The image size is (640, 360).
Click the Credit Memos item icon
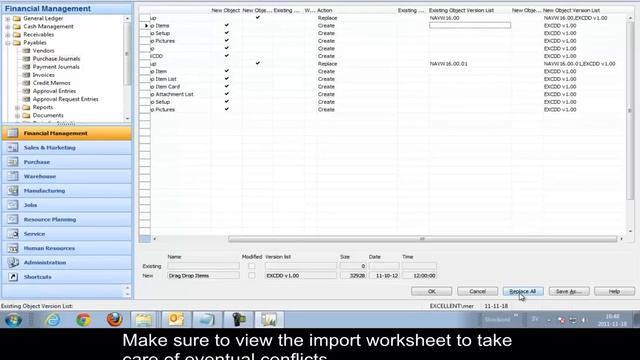point(27,83)
